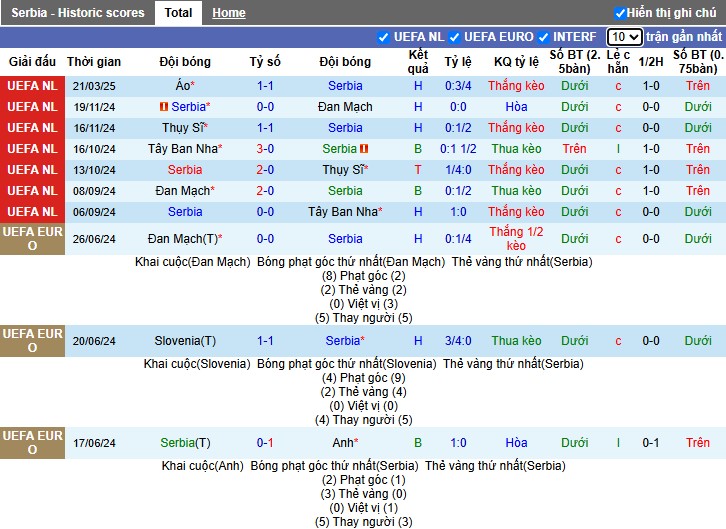Click the (3) Thẻ vàng (0) statistic
Viewport: 726px width, 529px height.
[x=363, y=494]
